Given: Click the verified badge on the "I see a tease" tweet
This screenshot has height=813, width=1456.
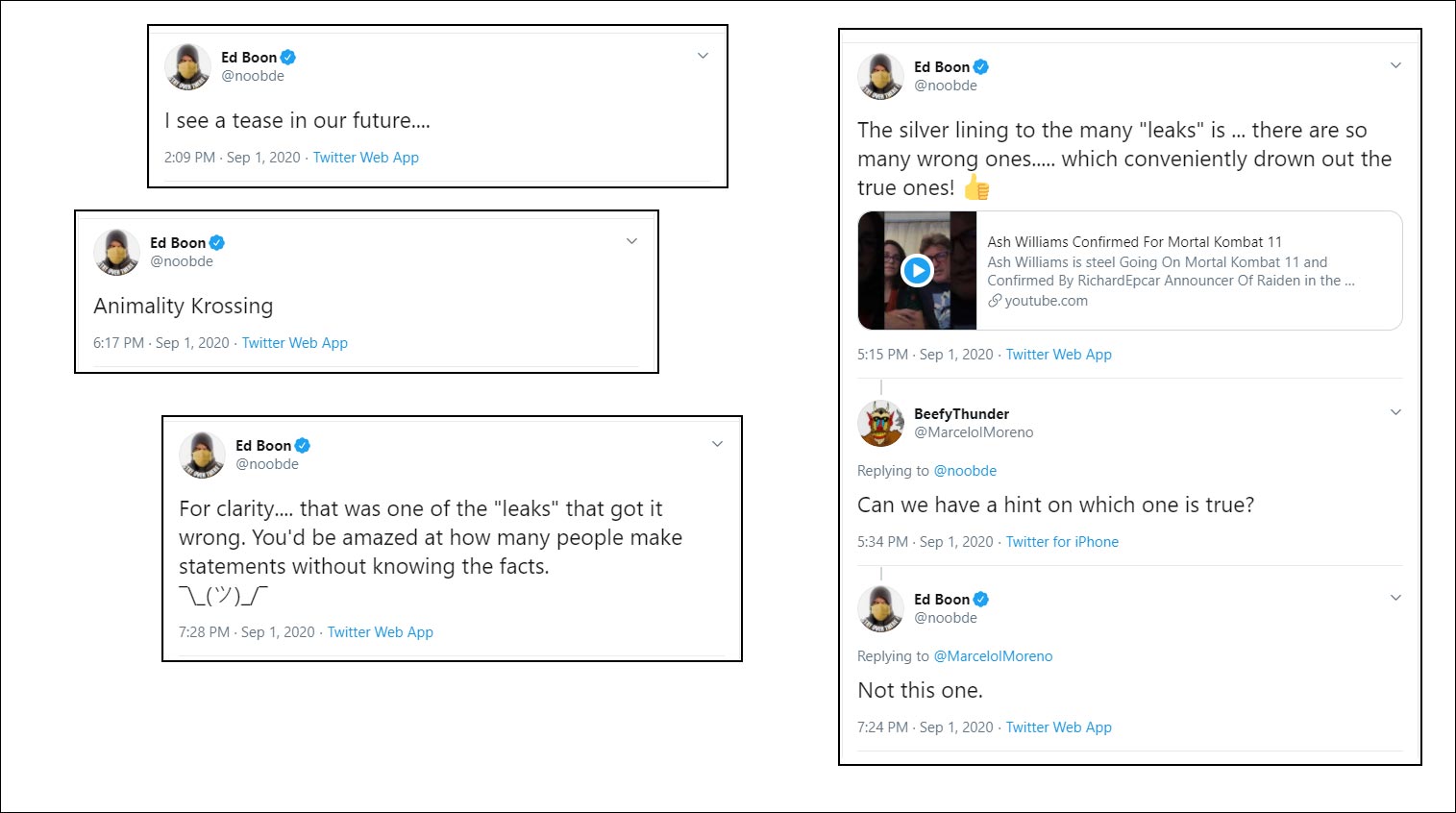Looking at the screenshot, I should [x=285, y=56].
